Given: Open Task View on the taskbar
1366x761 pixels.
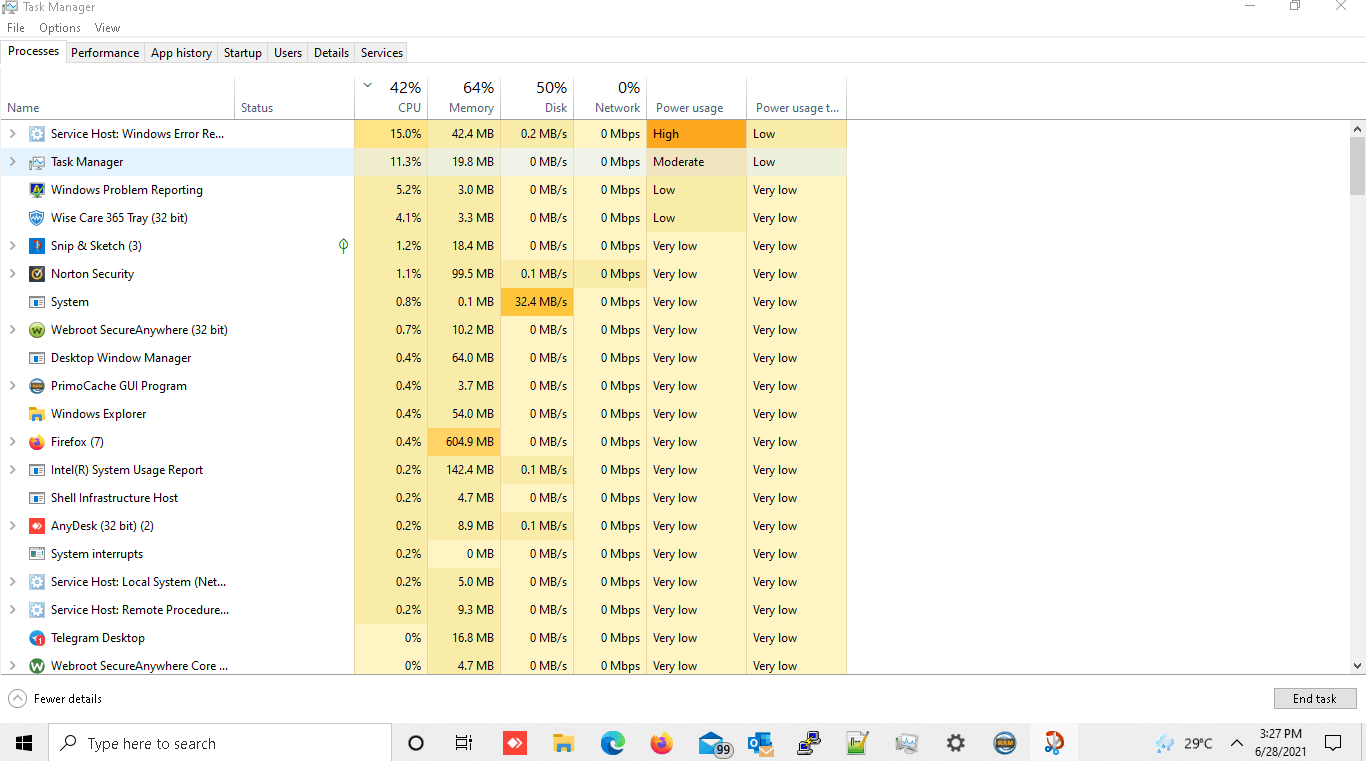Looking at the screenshot, I should [464, 743].
